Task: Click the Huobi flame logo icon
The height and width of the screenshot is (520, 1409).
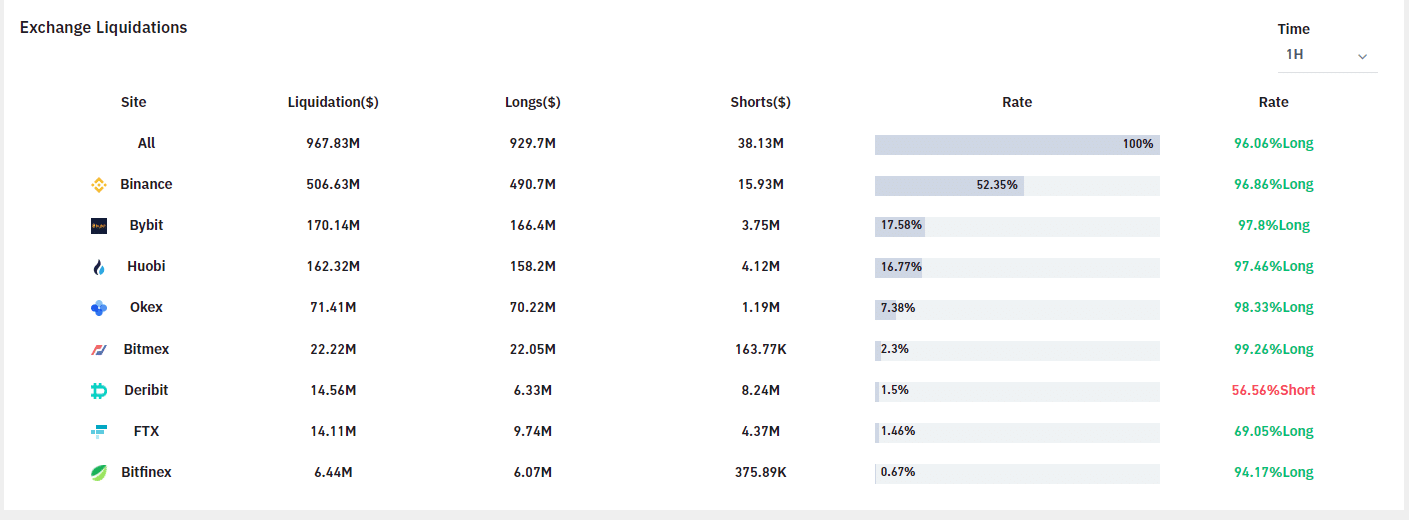Action: coord(99,267)
